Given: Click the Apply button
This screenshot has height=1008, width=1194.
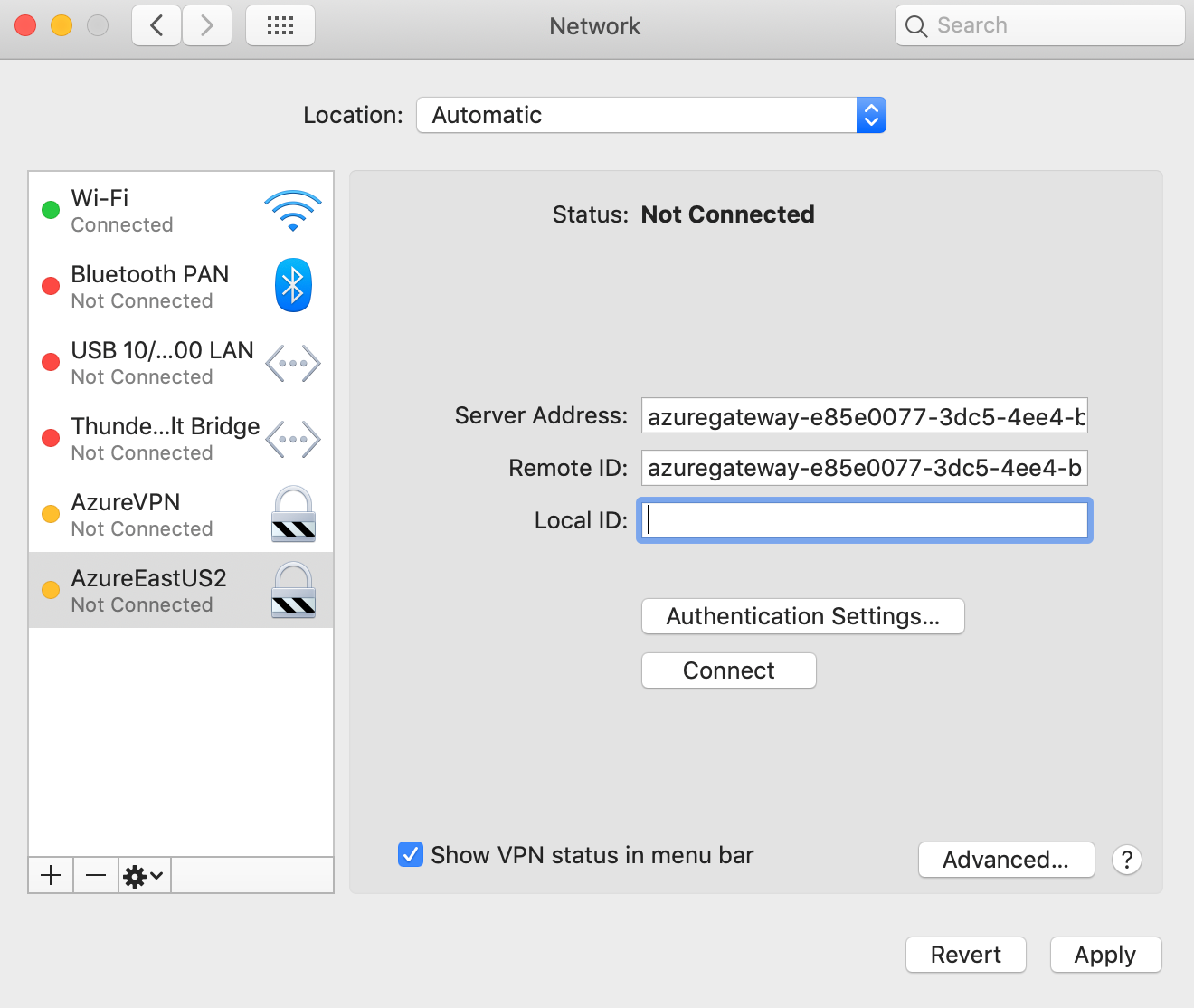Looking at the screenshot, I should coord(1105,955).
